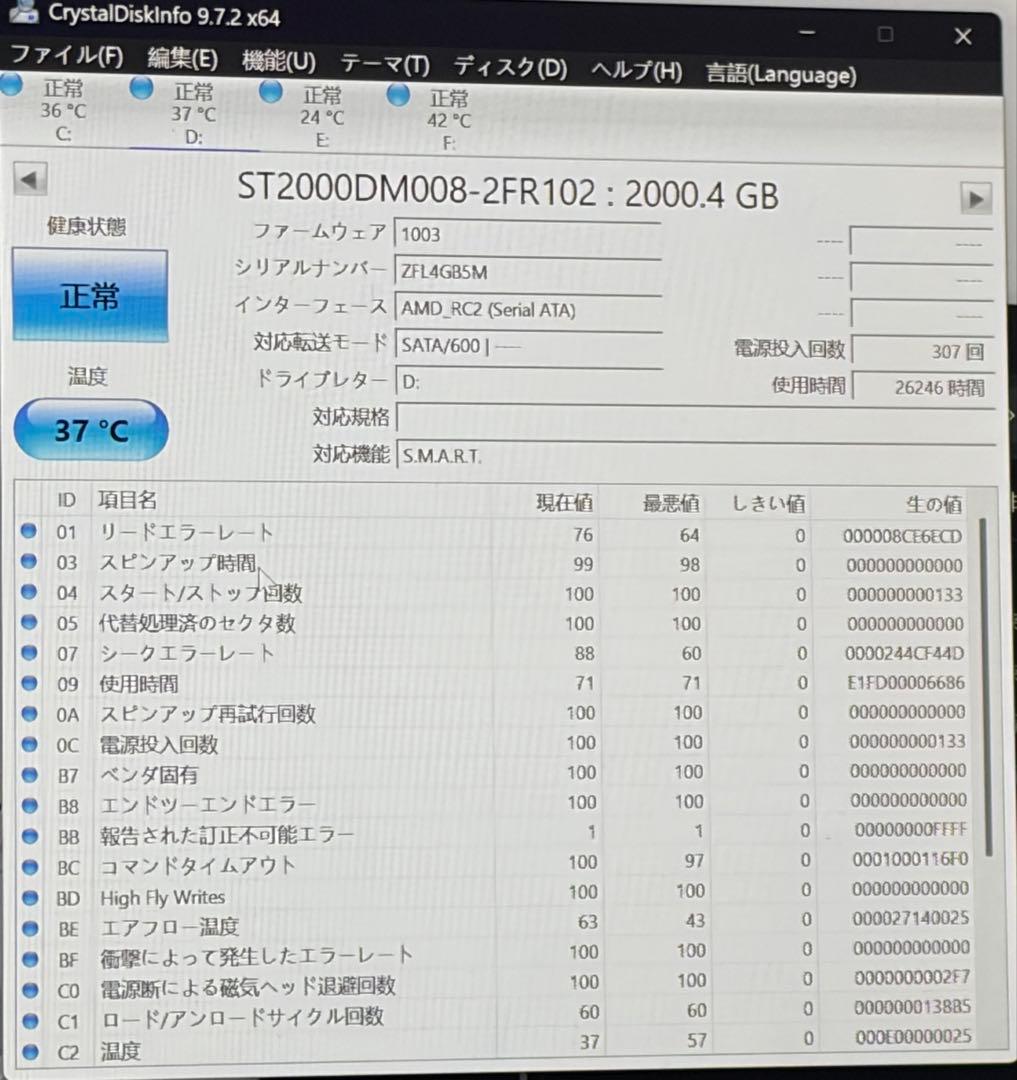The width and height of the screenshot is (1017, 1080).
Task: Click the blue dot beside High Fly Writes
Action: tap(29, 898)
